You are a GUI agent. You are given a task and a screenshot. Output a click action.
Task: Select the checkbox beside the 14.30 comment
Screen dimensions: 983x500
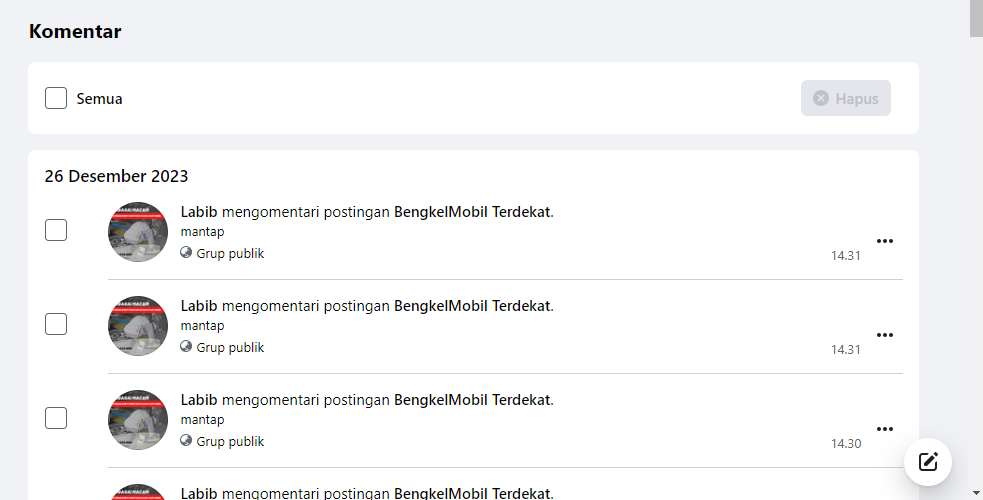[x=56, y=418]
